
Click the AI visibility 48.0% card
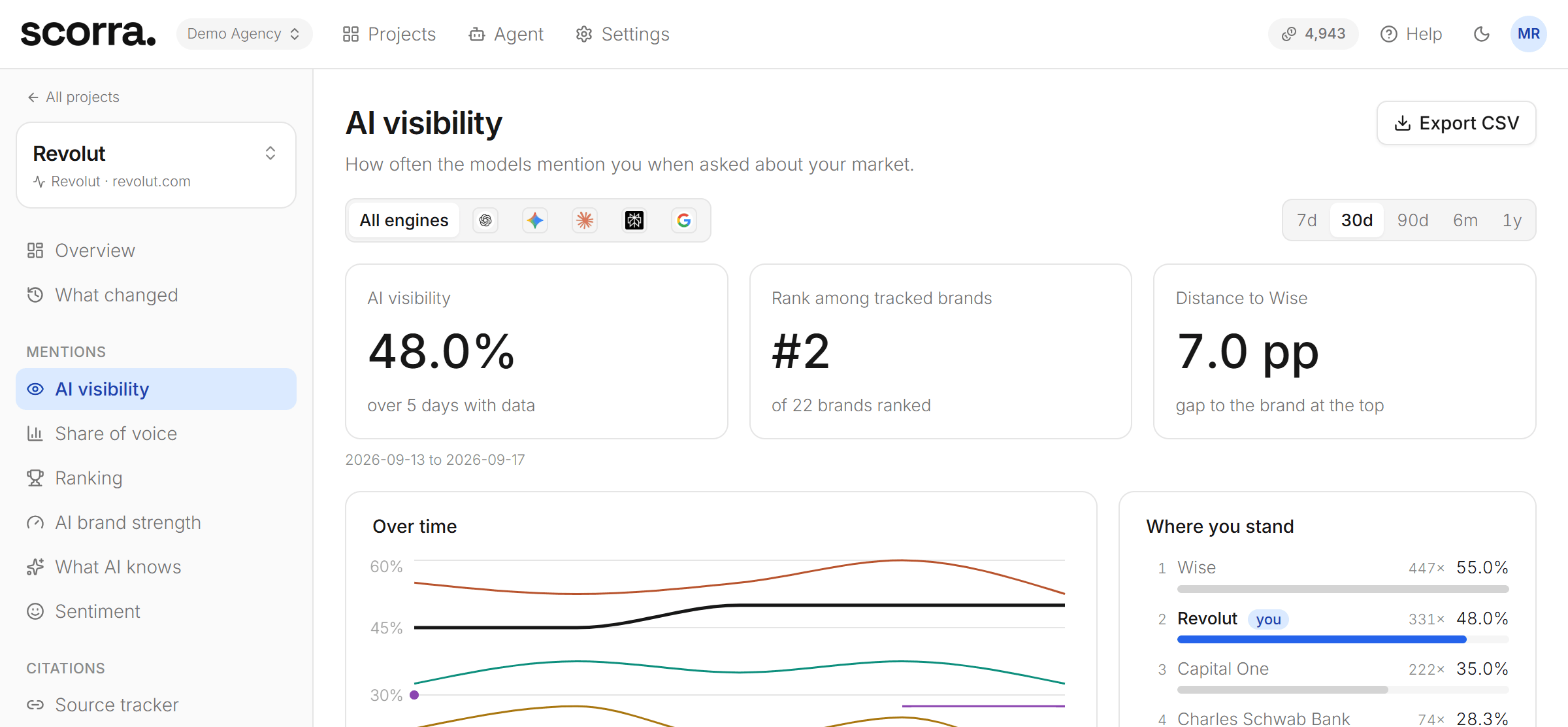536,351
